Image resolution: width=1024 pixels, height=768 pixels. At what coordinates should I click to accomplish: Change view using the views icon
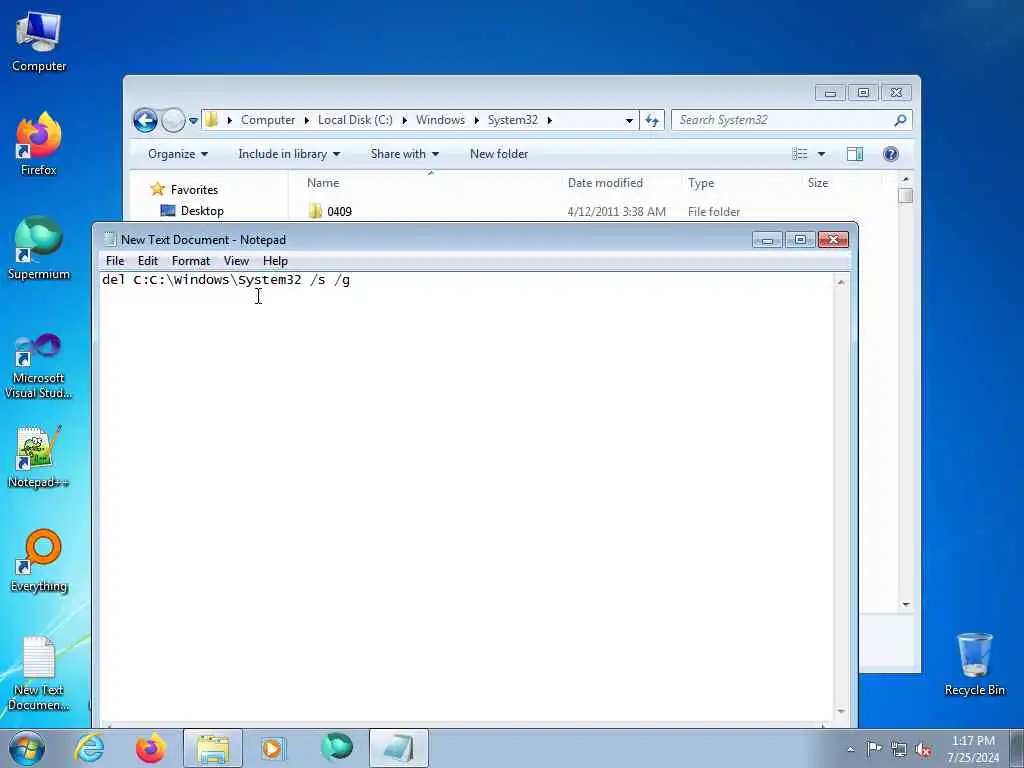[x=800, y=154]
